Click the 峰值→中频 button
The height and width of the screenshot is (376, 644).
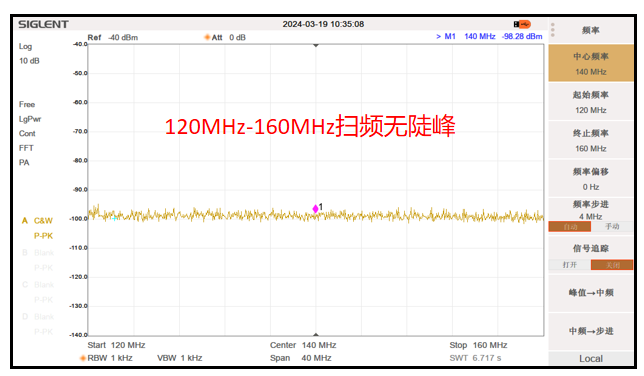click(x=591, y=293)
